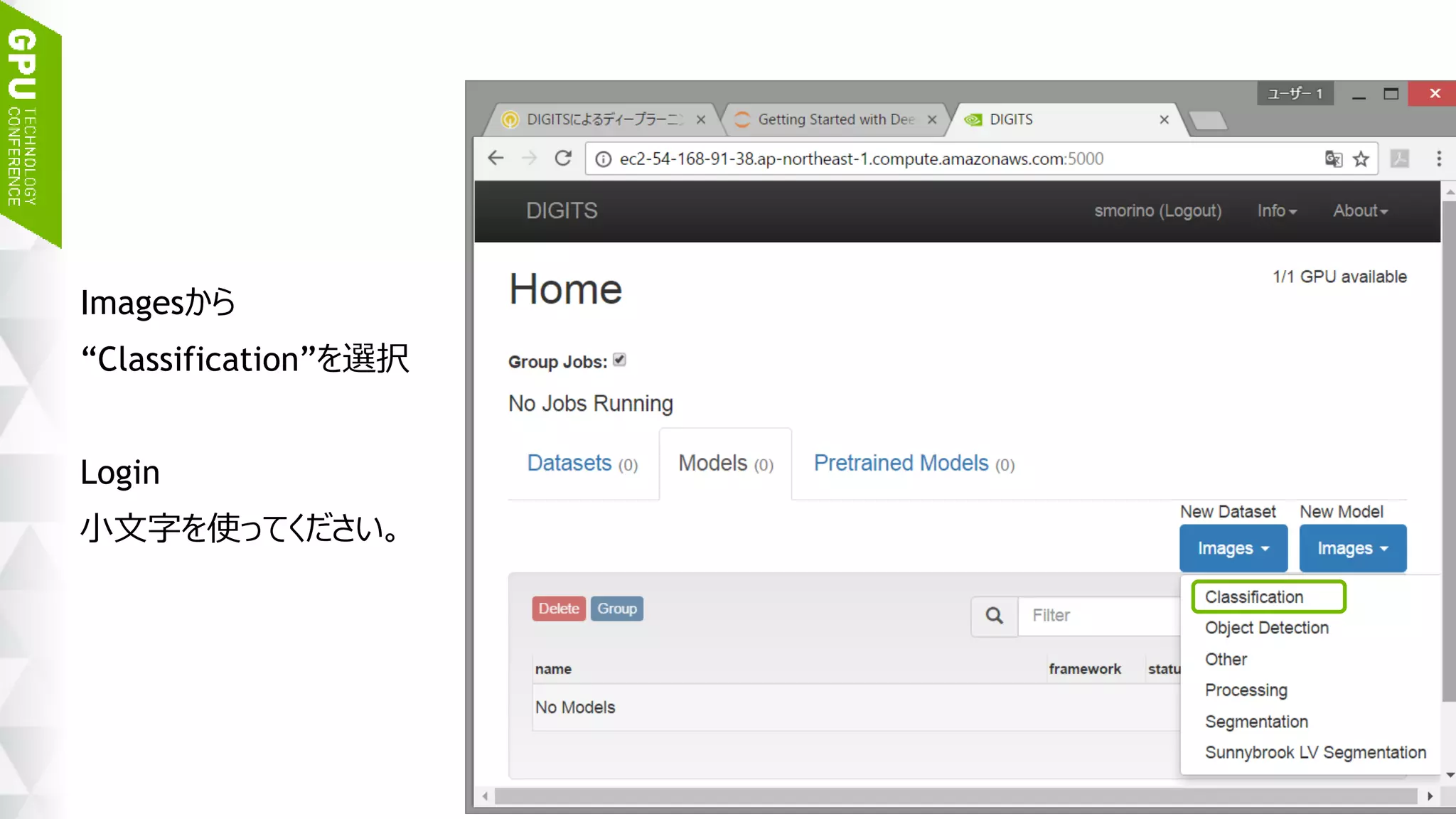This screenshot has width=1456, height=819.
Task: Expand the About dropdown in navbar
Action: (x=1360, y=210)
